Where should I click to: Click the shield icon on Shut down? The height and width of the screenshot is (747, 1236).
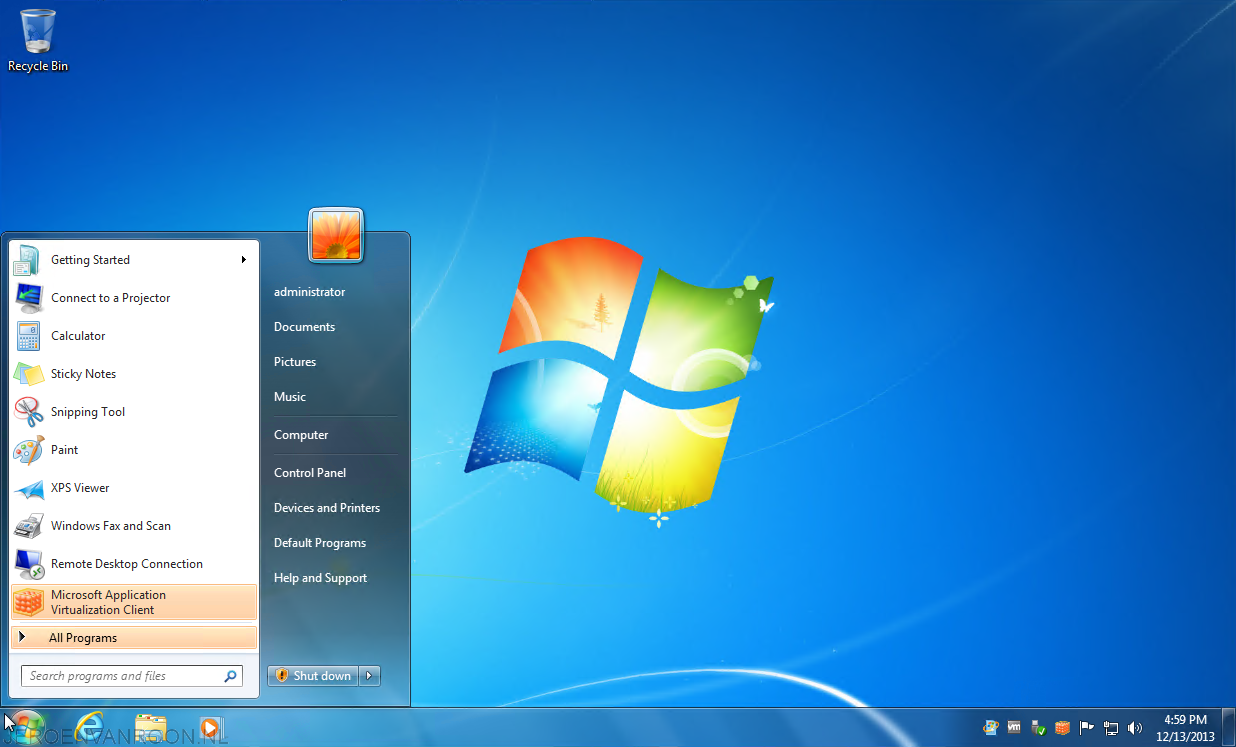click(x=282, y=676)
